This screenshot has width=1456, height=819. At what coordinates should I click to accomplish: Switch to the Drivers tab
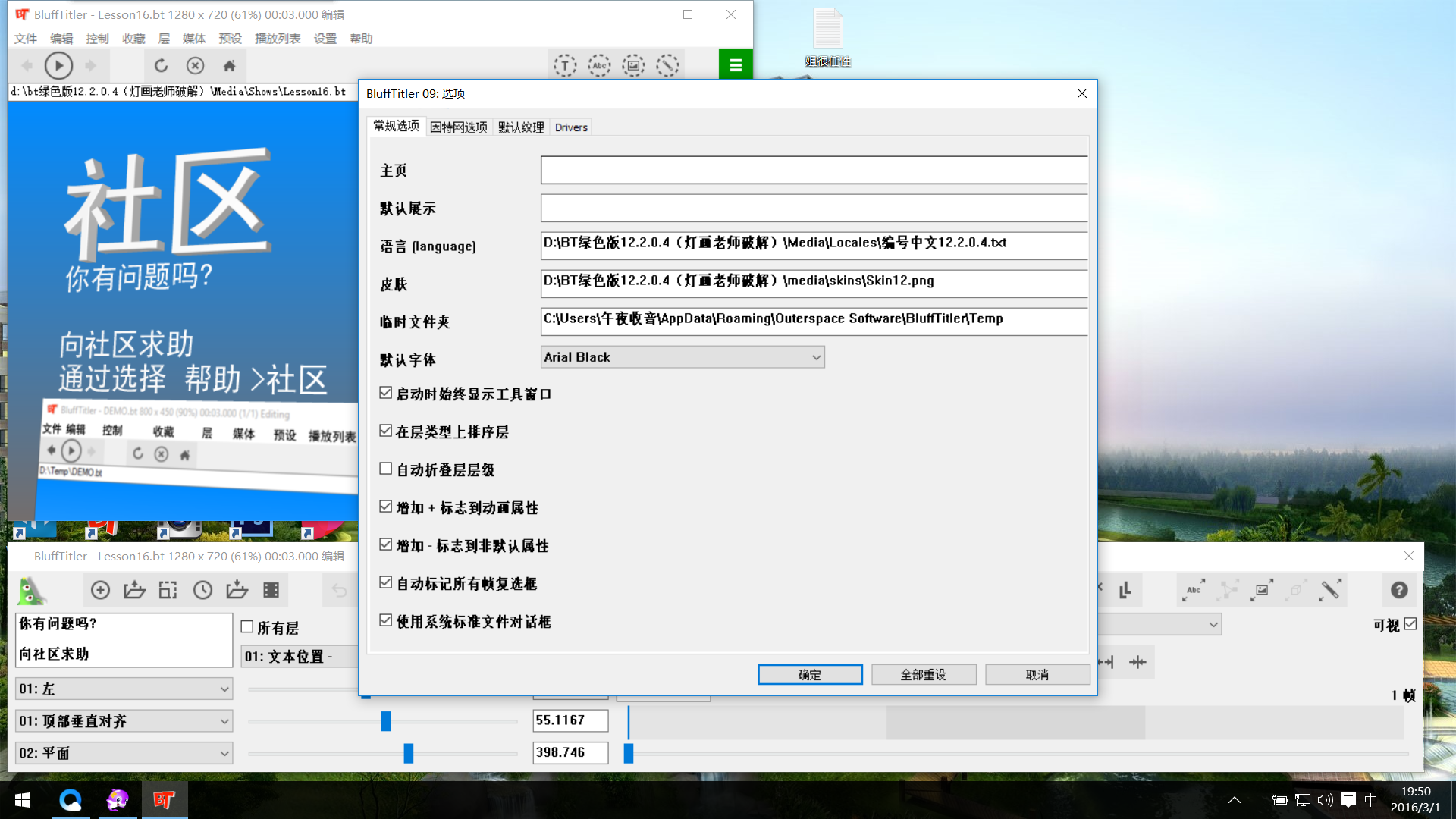[x=571, y=127]
